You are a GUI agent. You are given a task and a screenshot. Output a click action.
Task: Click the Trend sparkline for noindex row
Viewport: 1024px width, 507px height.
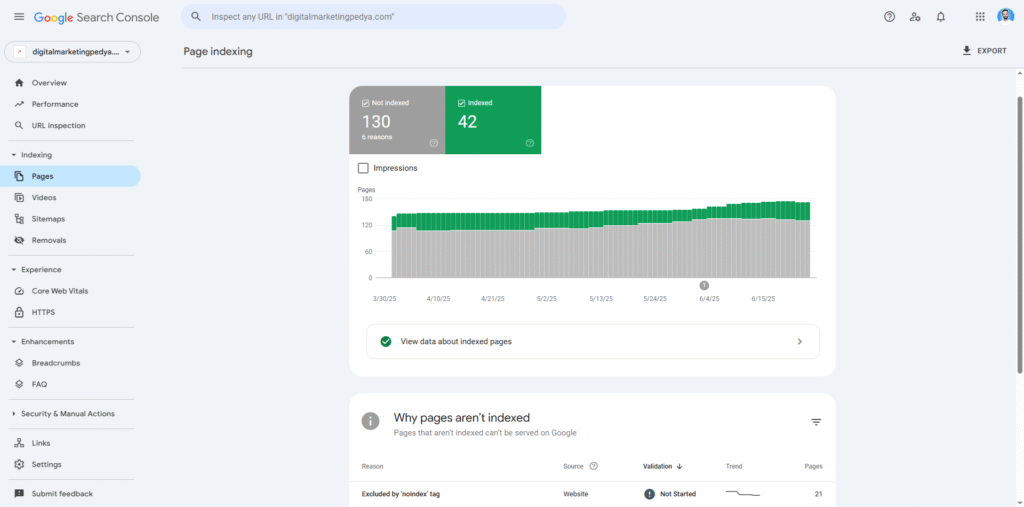743,493
